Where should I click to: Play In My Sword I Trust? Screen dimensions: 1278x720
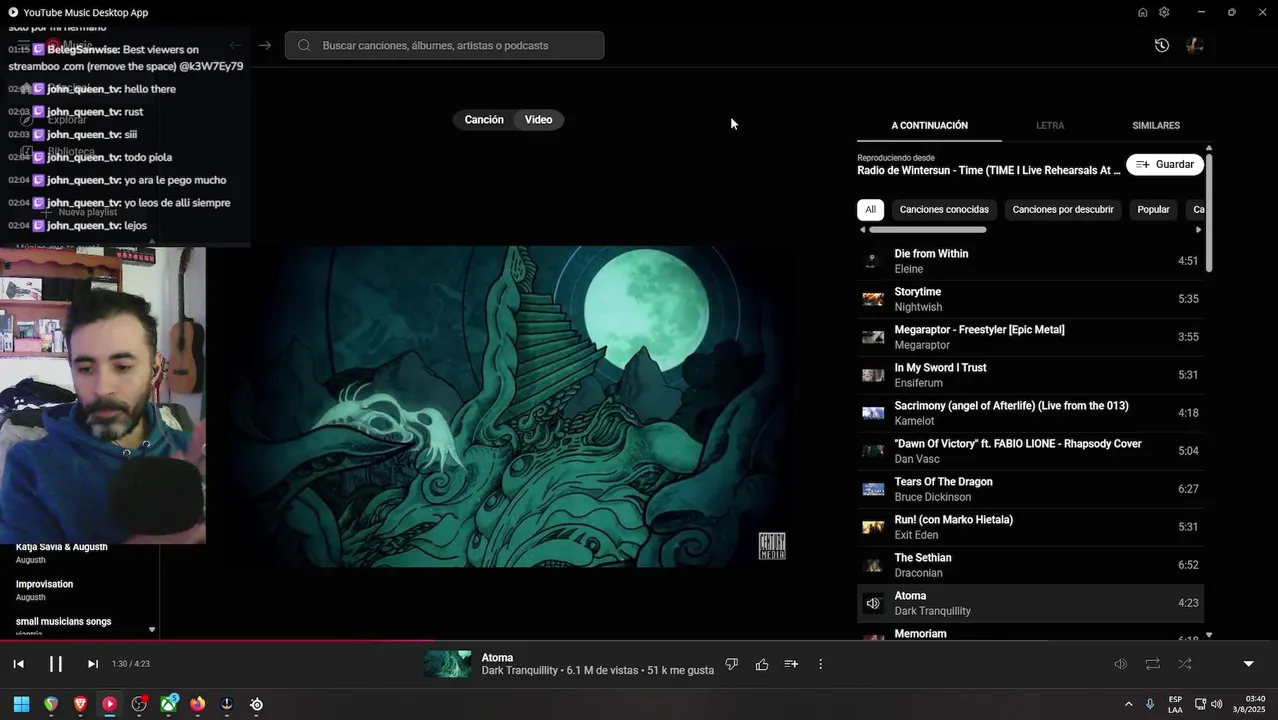click(x=1030, y=375)
